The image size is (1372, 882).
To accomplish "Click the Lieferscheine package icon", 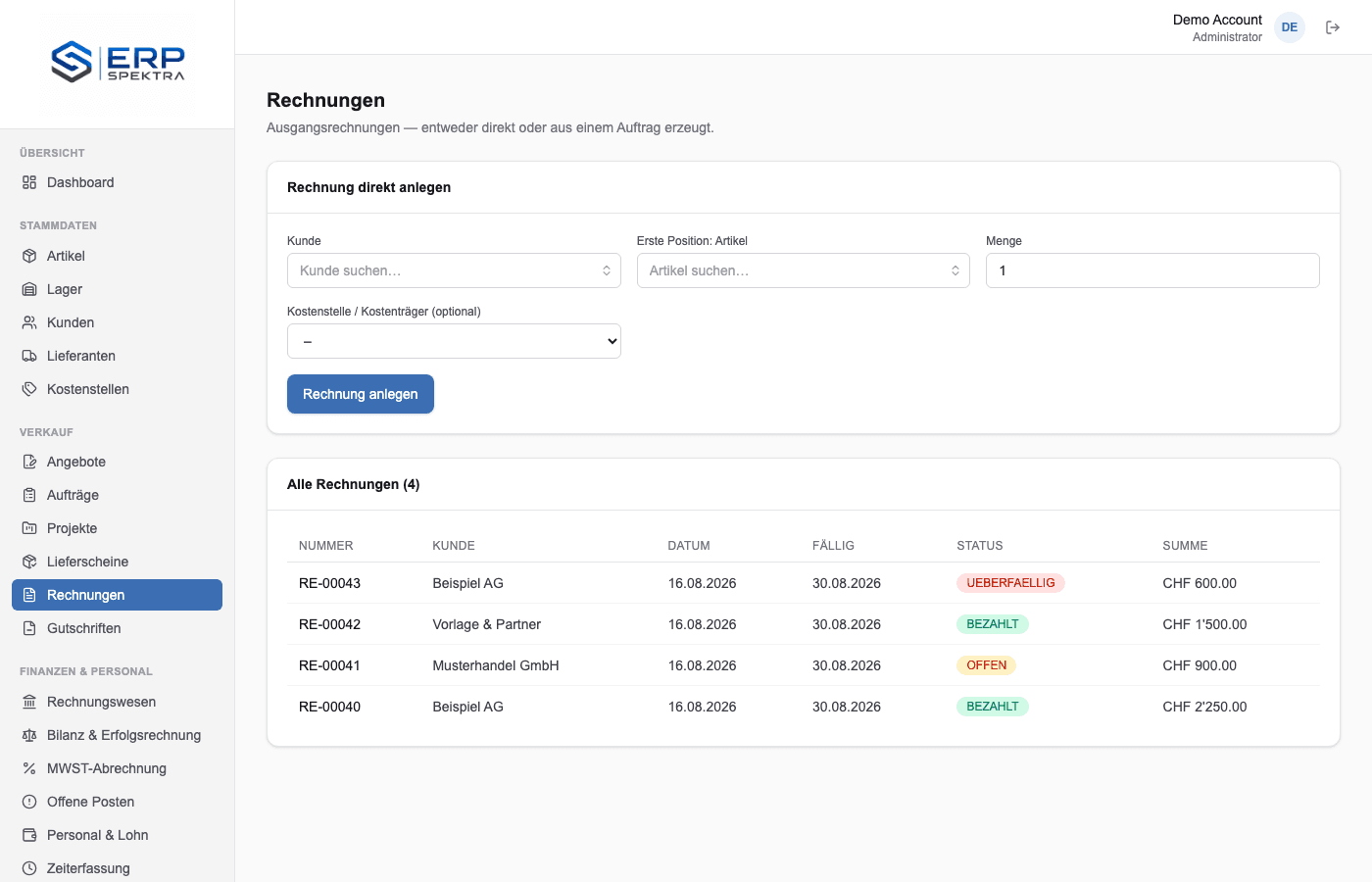I will 29,562.
